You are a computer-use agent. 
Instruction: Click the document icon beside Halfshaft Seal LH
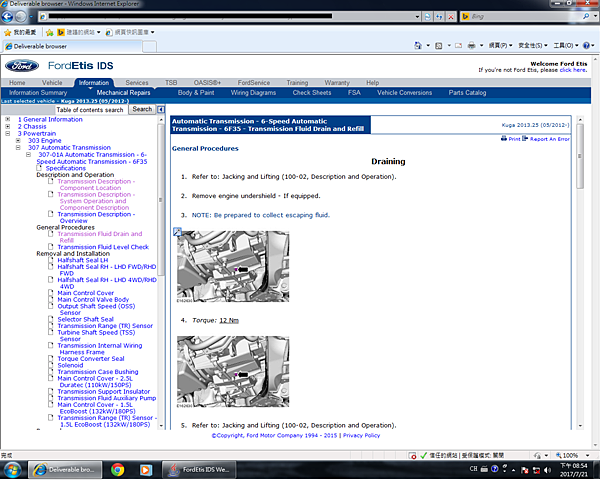[51, 260]
